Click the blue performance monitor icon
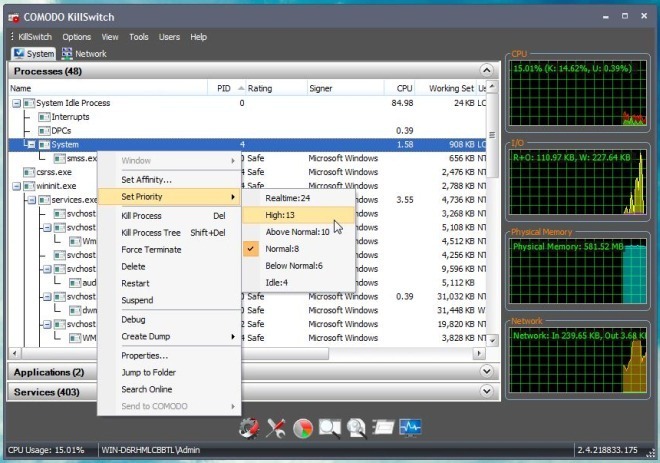Image resolution: width=660 pixels, height=463 pixels. pos(410,428)
